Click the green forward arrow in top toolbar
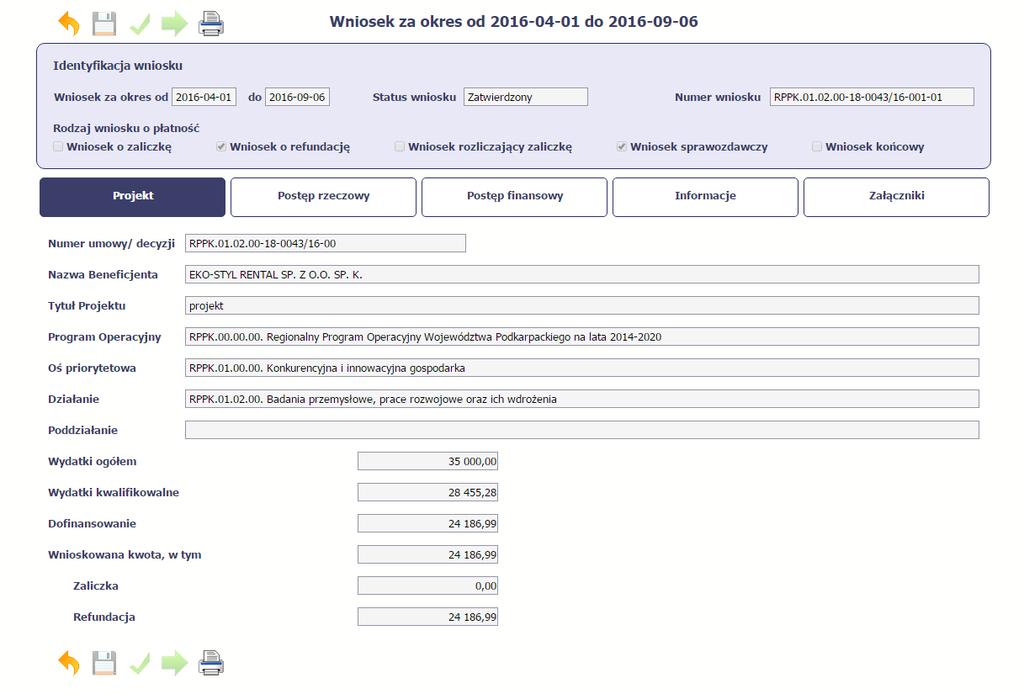Viewport: 1024px width, 694px height. coord(174,24)
